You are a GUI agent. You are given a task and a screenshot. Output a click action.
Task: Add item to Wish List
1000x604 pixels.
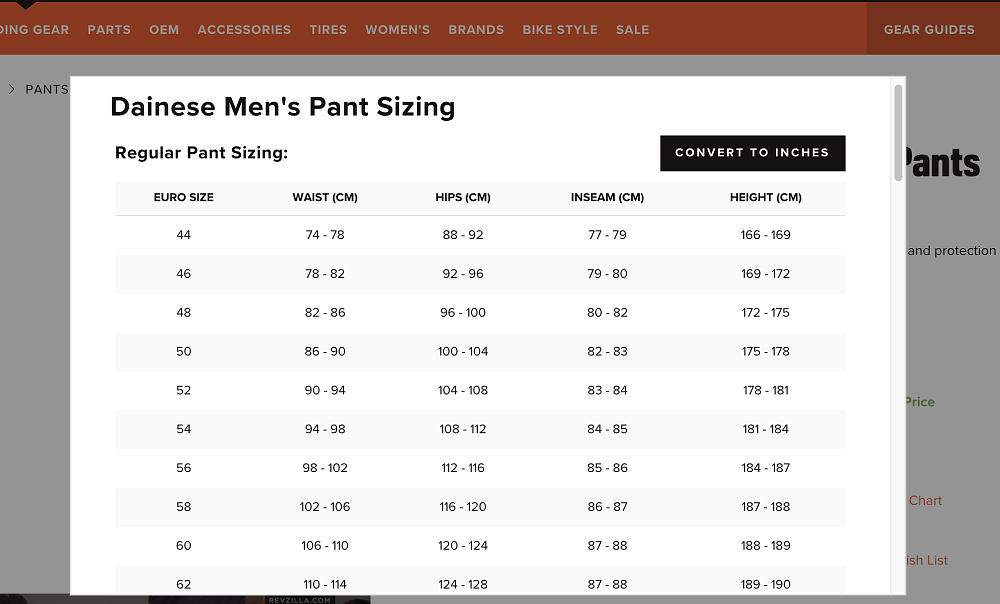coord(925,561)
